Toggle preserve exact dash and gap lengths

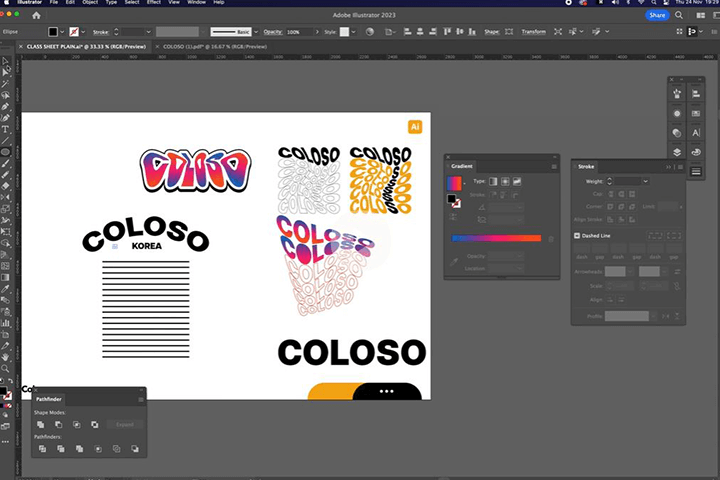click(655, 236)
